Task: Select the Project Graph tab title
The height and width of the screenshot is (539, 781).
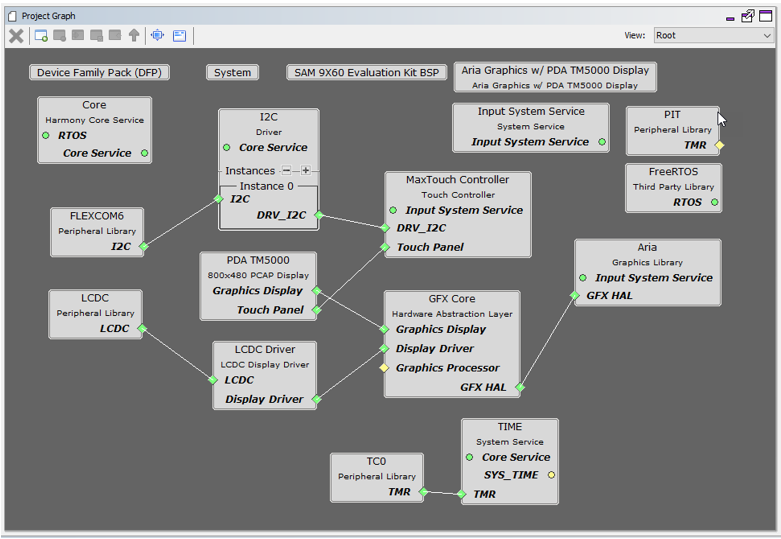Action: point(48,16)
